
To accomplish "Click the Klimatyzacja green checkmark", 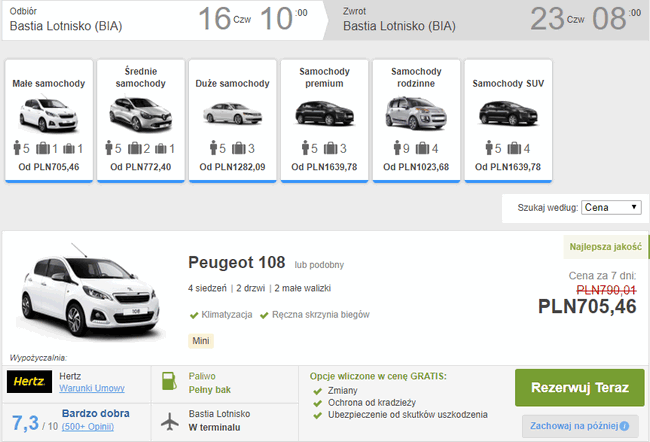I will (x=194, y=316).
